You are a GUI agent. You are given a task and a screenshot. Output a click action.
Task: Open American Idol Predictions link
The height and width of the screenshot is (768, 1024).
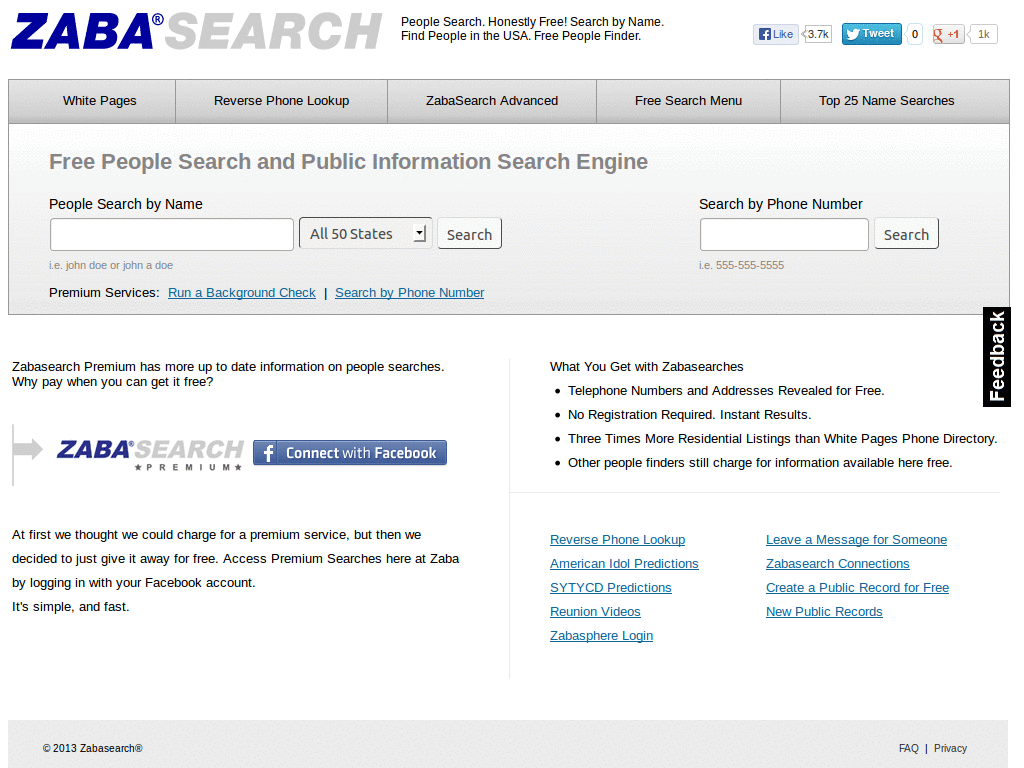coord(624,564)
